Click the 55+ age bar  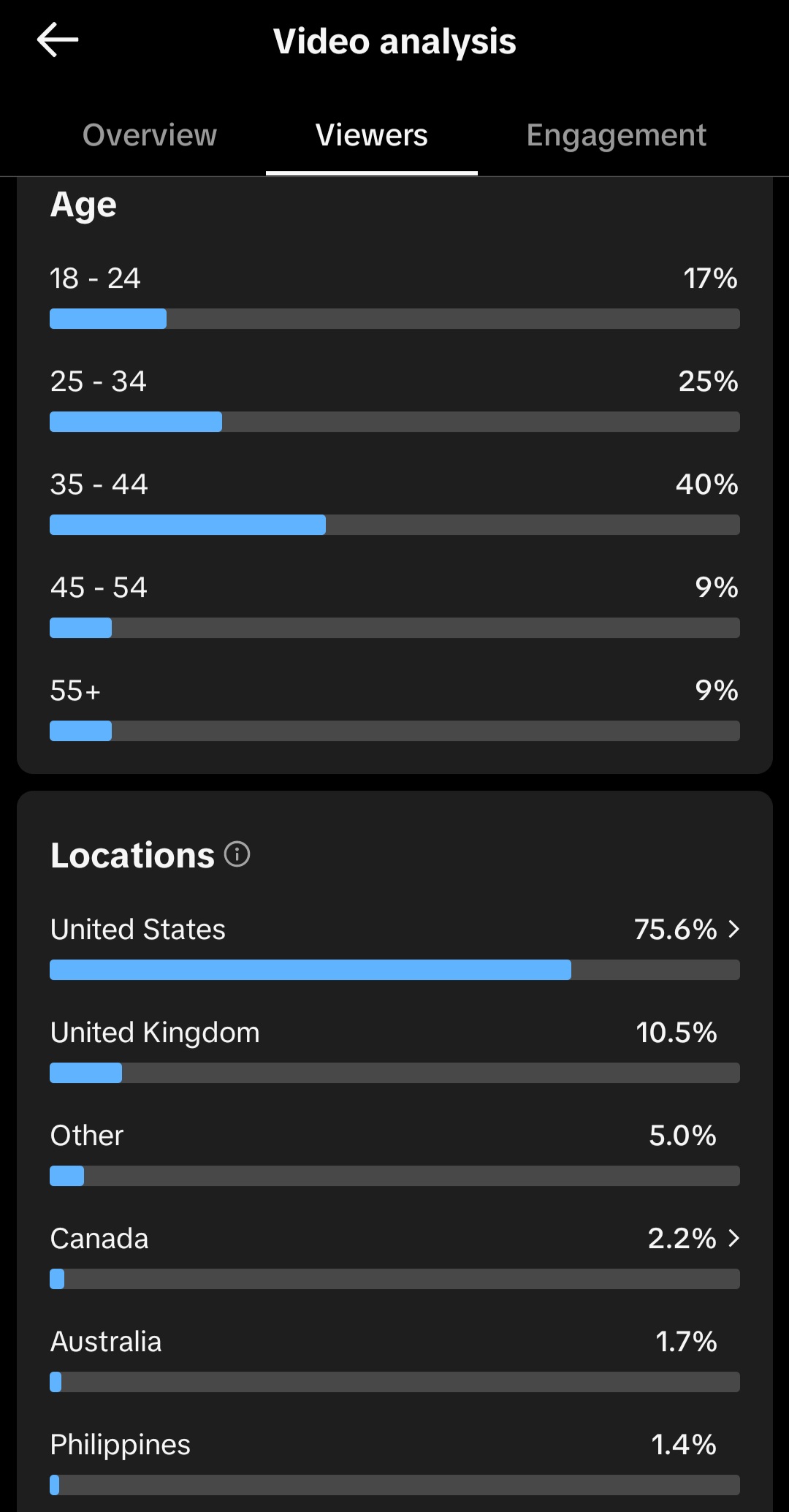tap(394, 731)
